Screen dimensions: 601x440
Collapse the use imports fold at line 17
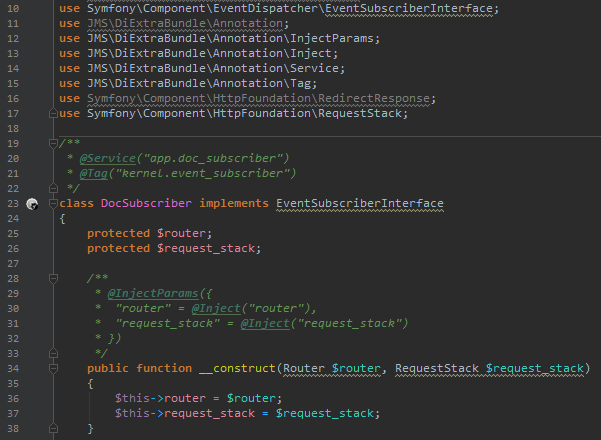[53, 113]
